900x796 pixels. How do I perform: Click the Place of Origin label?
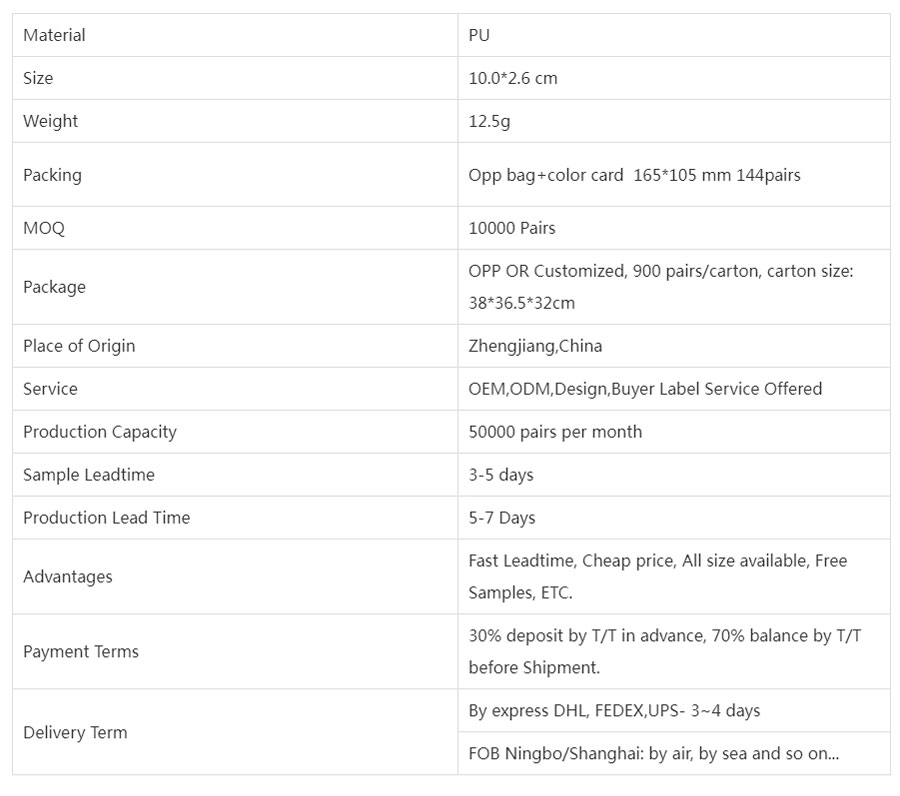(x=79, y=346)
